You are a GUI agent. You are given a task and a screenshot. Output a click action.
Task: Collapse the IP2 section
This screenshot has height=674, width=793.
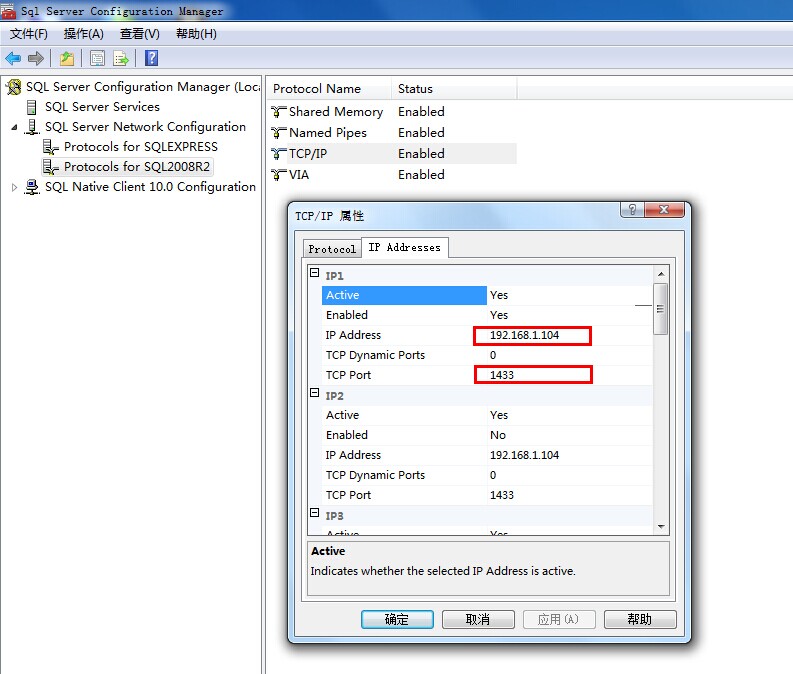click(315, 393)
